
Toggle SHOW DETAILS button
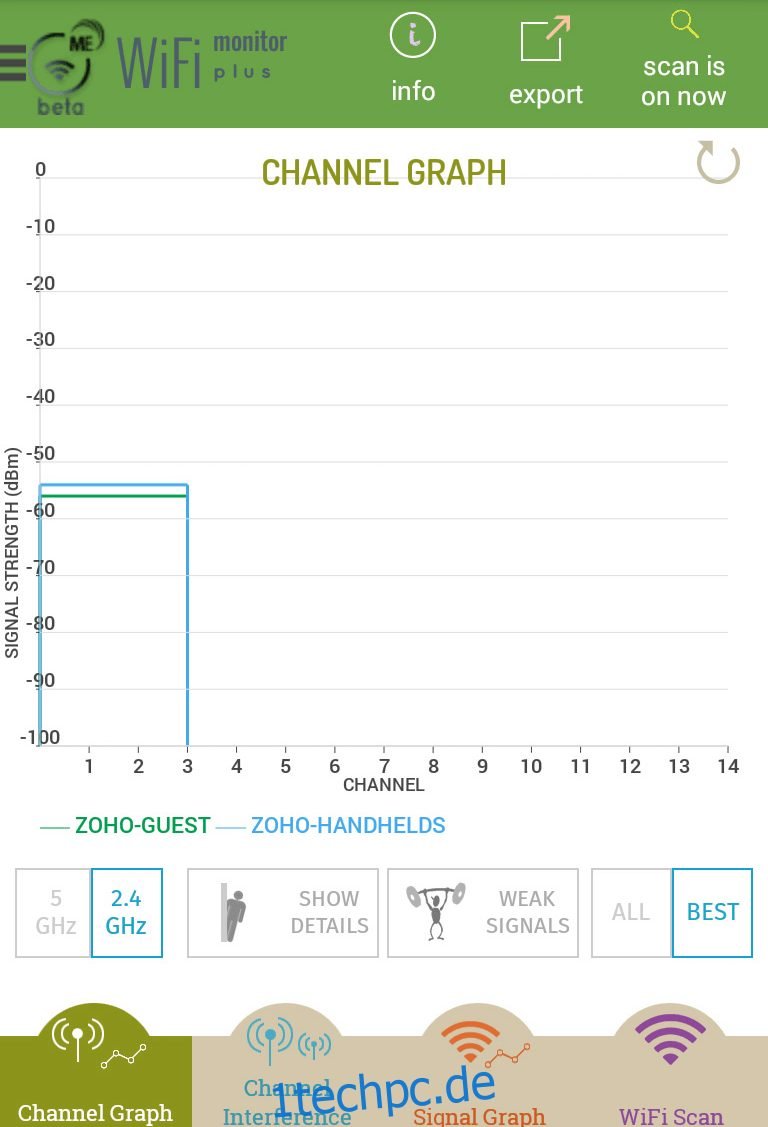click(283, 913)
